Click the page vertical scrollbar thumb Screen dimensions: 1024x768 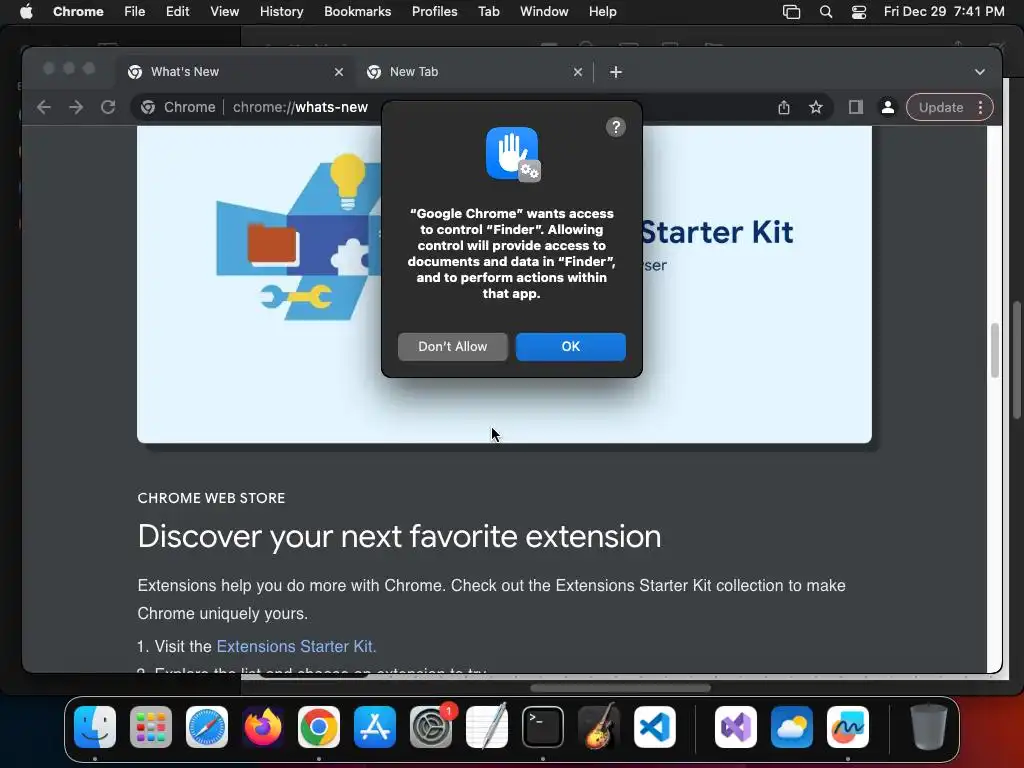click(995, 350)
